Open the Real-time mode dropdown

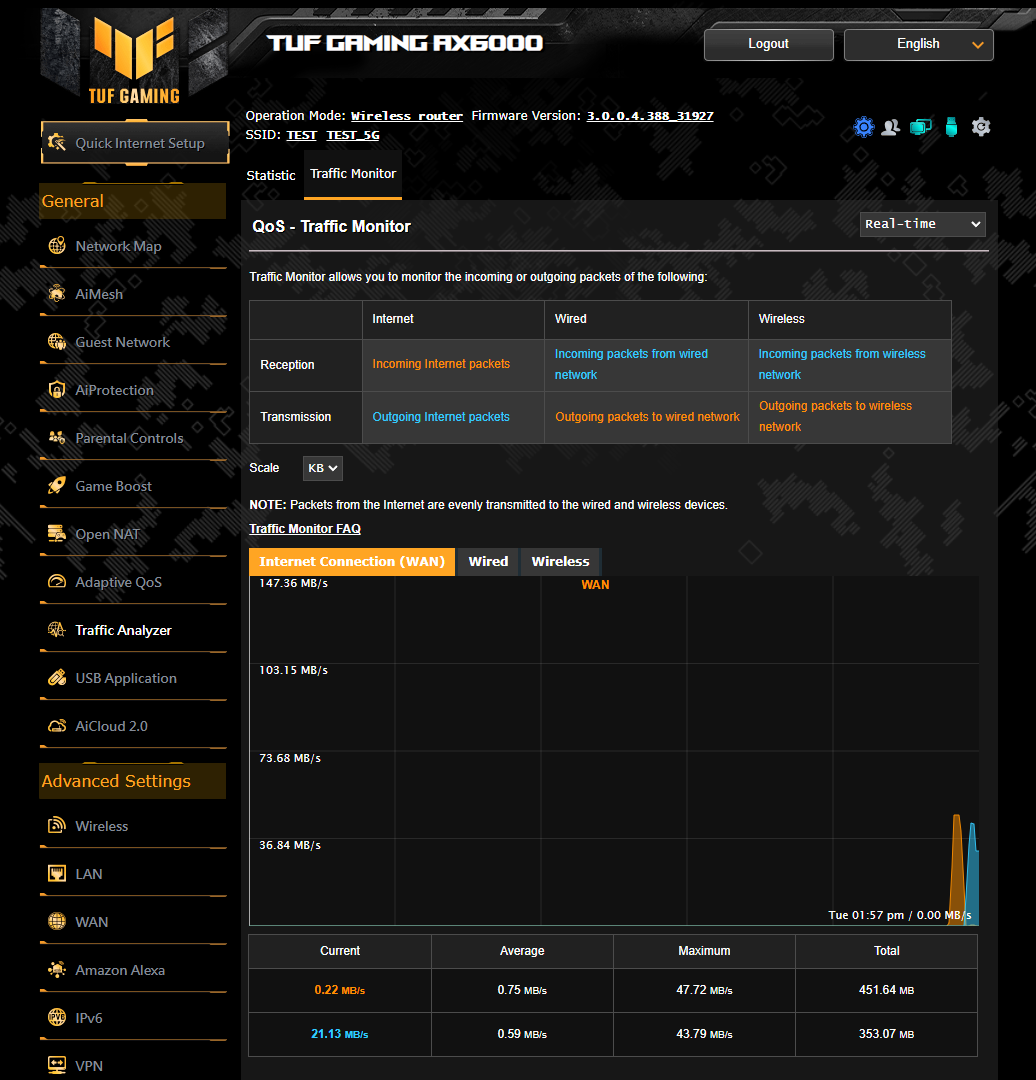tap(922, 224)
